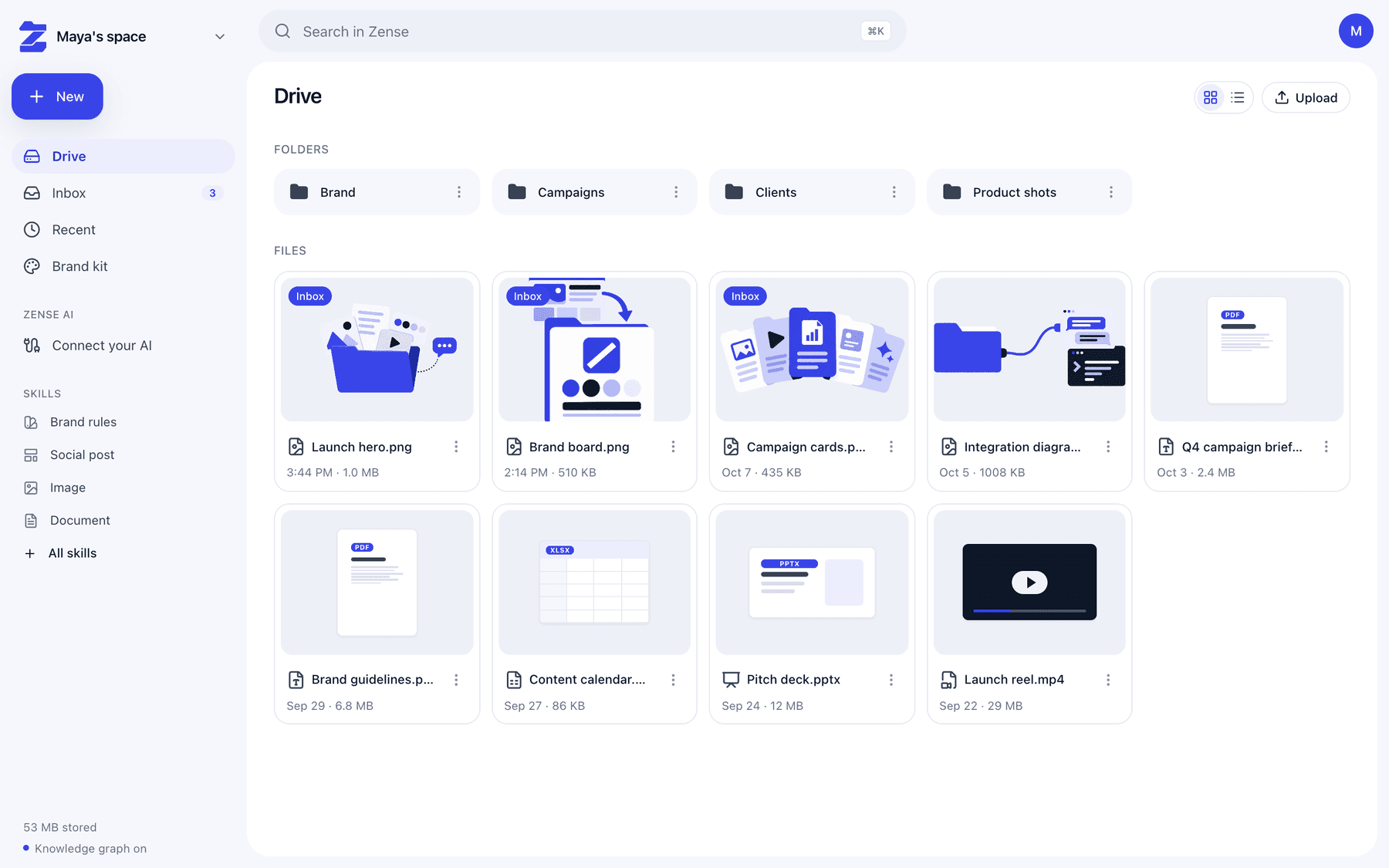Open Brand board.png options menu
Screen dimensions: 1389x868
[x=673, y=447]
